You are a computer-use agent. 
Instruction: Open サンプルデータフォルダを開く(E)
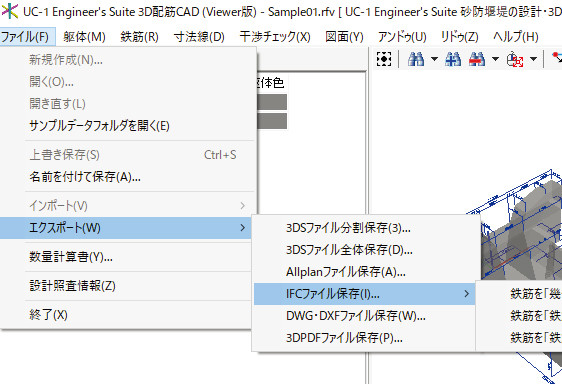(99, 126)
